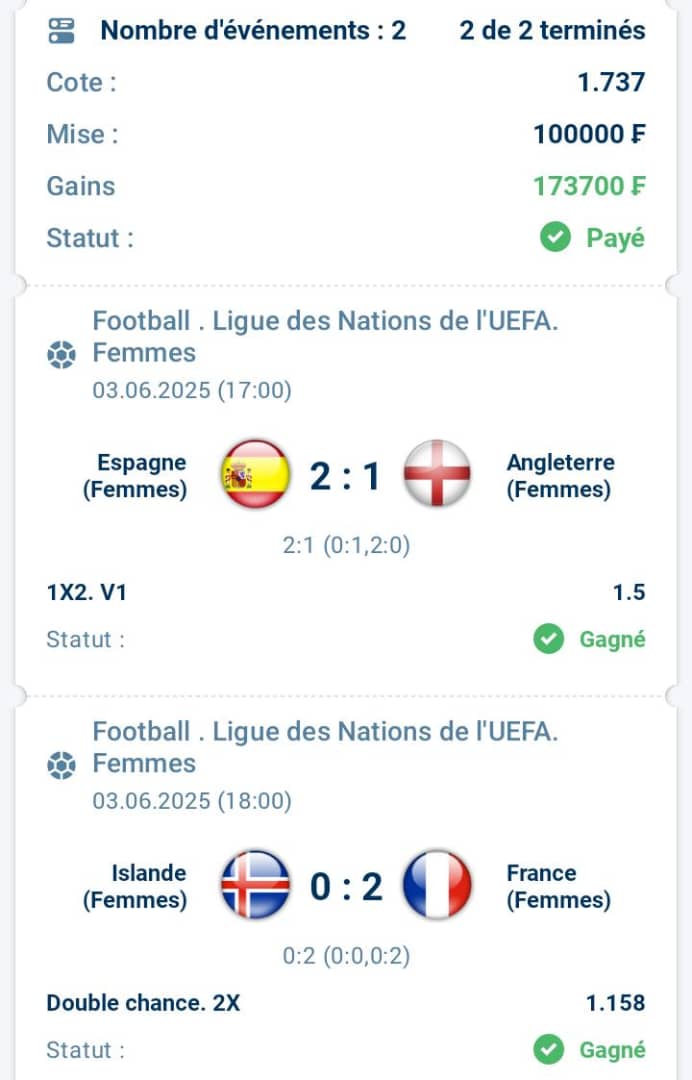Click the football icon of second match
The width and height of the screenshot is (692, 1080).
coord(61,765)
